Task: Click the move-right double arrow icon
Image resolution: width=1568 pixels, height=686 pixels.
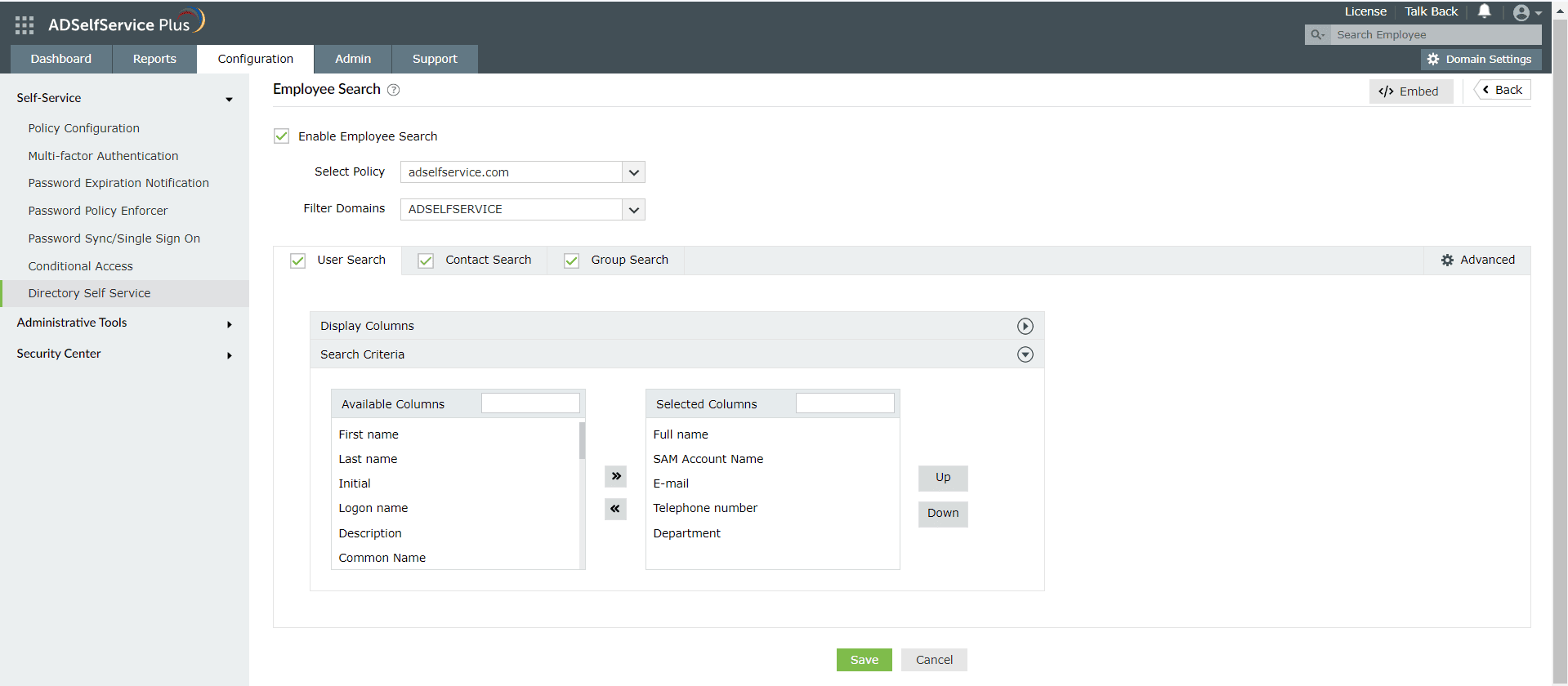Action: [615, 476]
